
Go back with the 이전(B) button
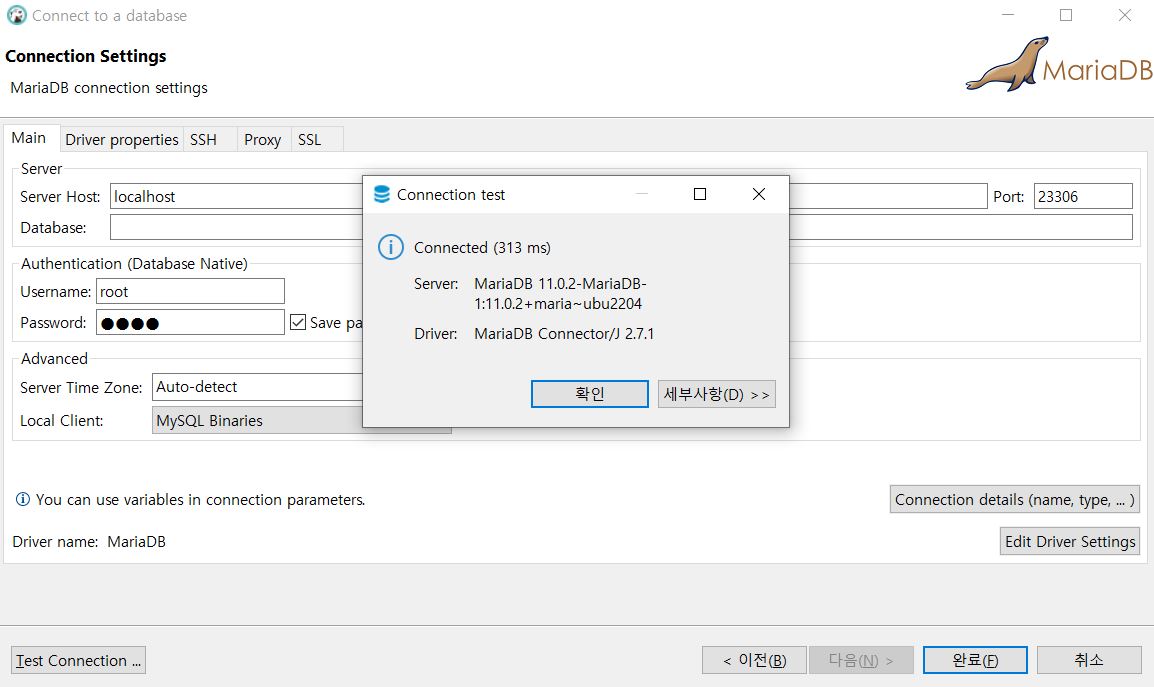pyautogui.click(x=754, y=660)
